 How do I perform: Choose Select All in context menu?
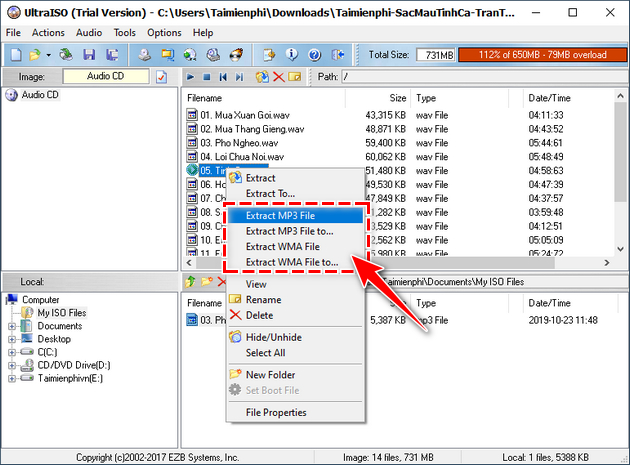(x=296, y=353)
